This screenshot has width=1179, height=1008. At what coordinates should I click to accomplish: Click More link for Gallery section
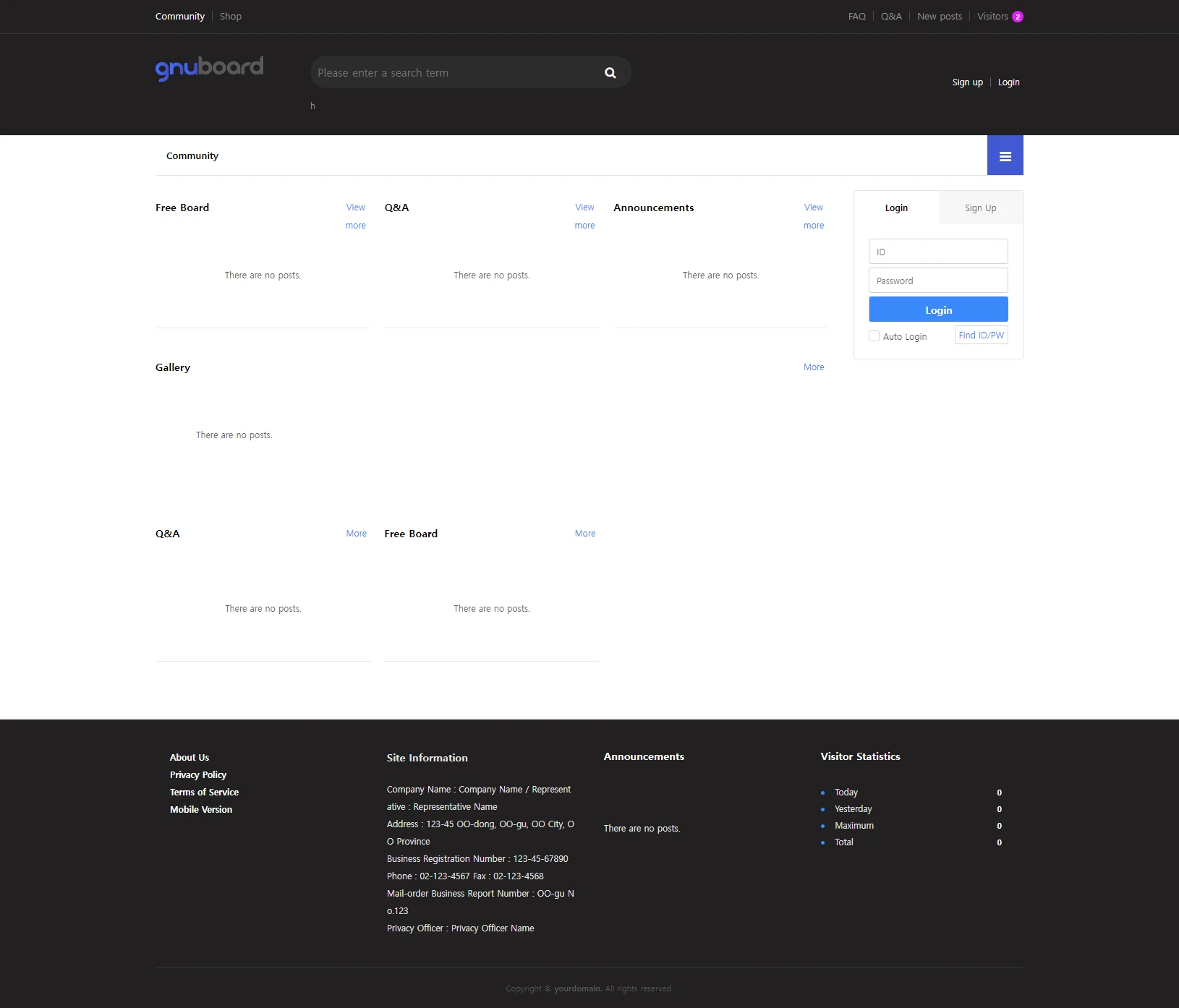tap(814, 367)
